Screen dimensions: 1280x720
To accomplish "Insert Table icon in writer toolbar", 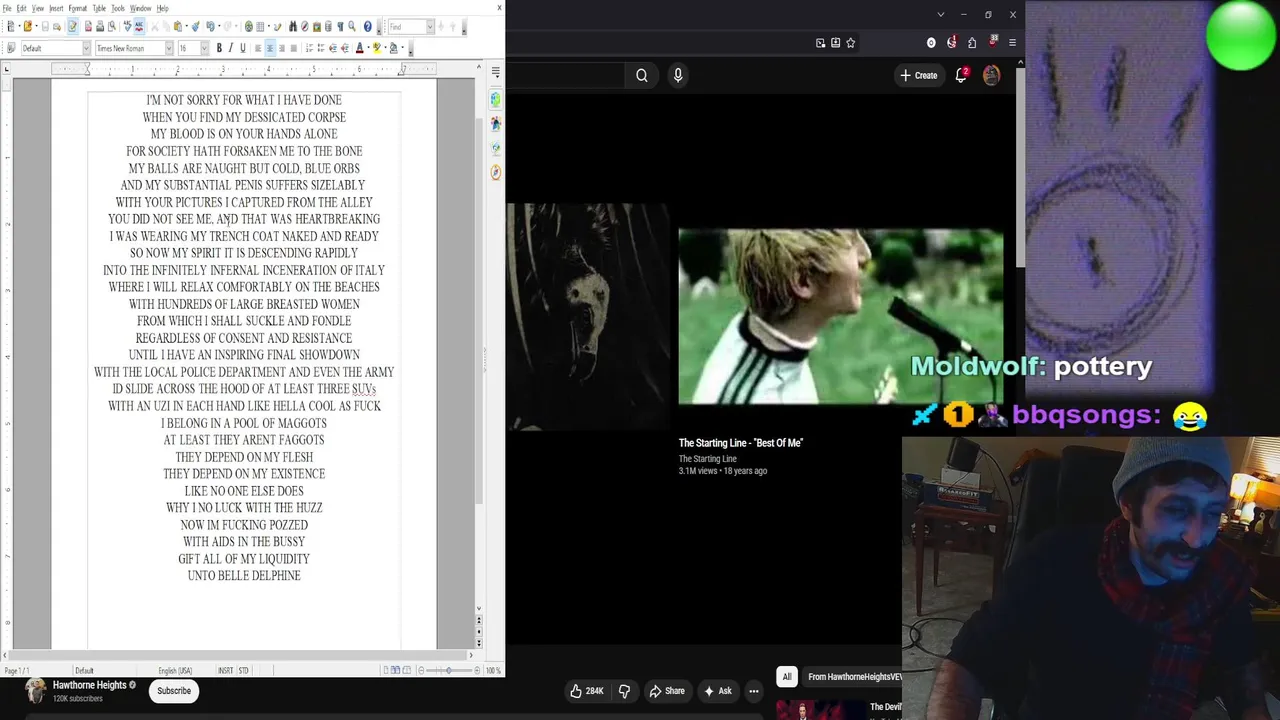I will pyautogui.click(x=260, y=27).
